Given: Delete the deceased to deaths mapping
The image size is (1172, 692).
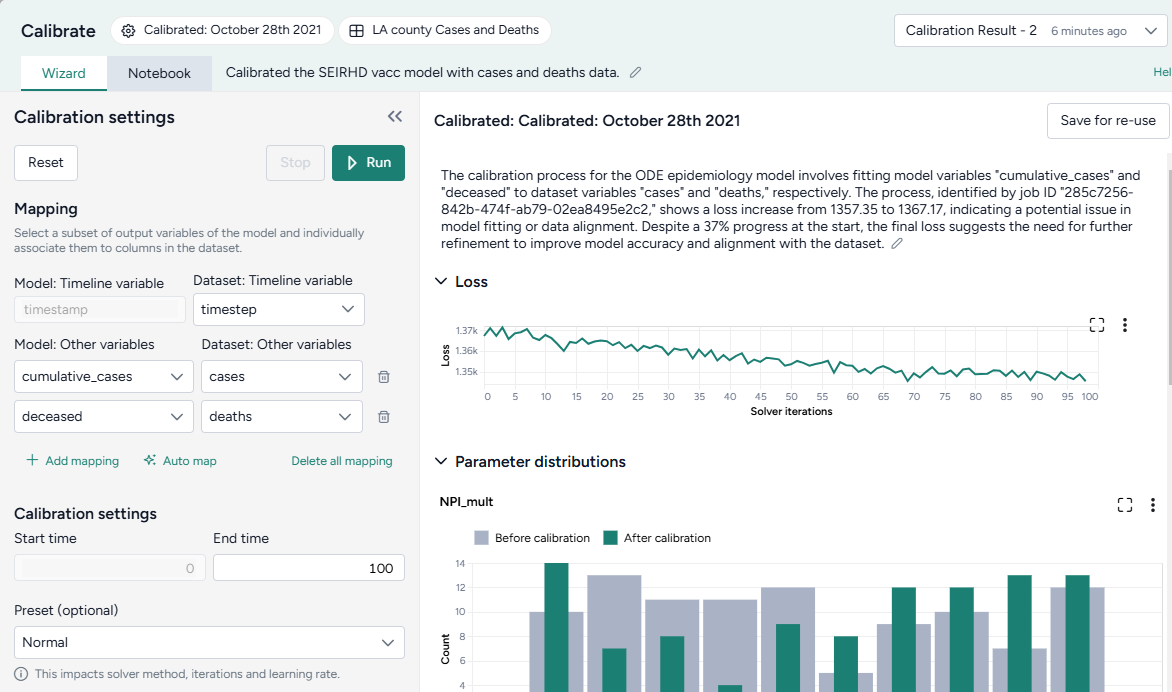Looking at the screenshot, I should (x=383, y=417).
